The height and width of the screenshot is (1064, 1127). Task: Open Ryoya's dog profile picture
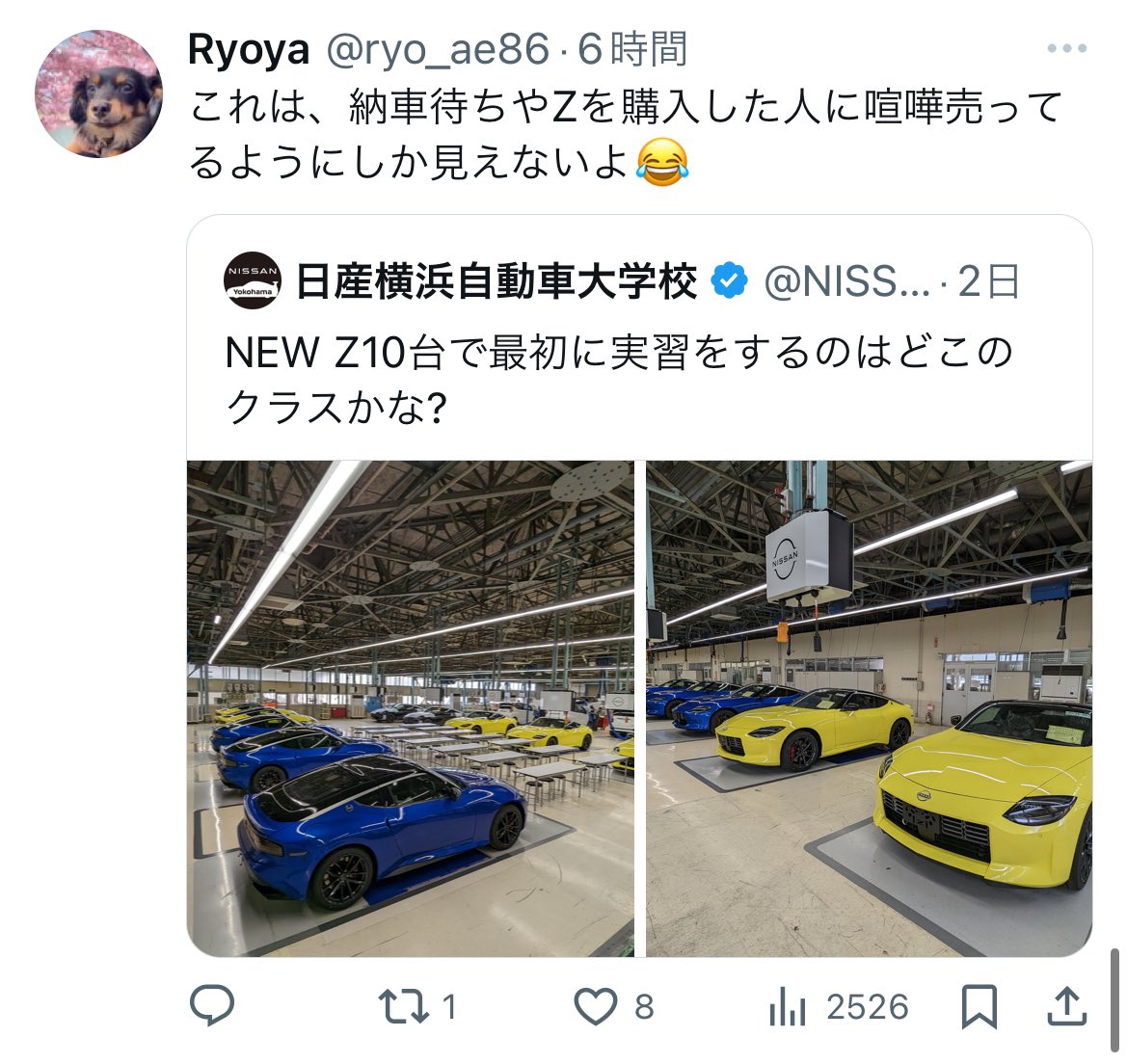pyautogui.click(x=98, y=93)
